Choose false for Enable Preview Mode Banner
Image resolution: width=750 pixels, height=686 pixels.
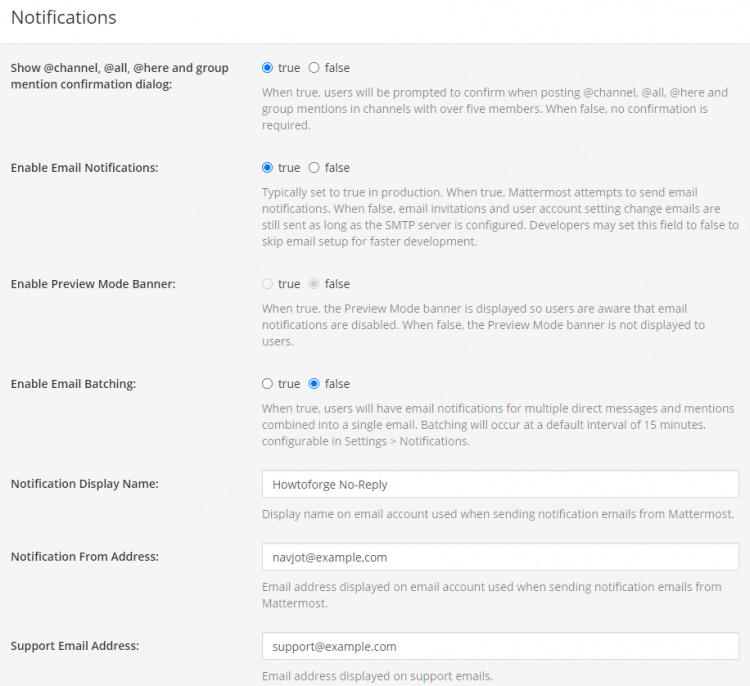pos(314,284)
